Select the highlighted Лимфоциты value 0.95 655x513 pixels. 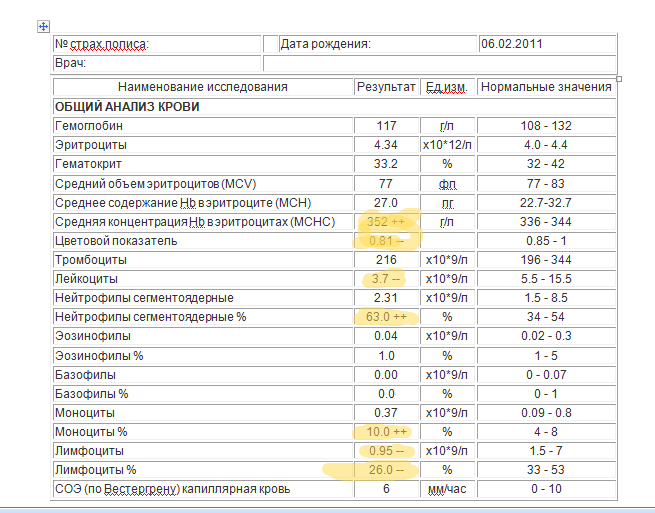point(386,451)
